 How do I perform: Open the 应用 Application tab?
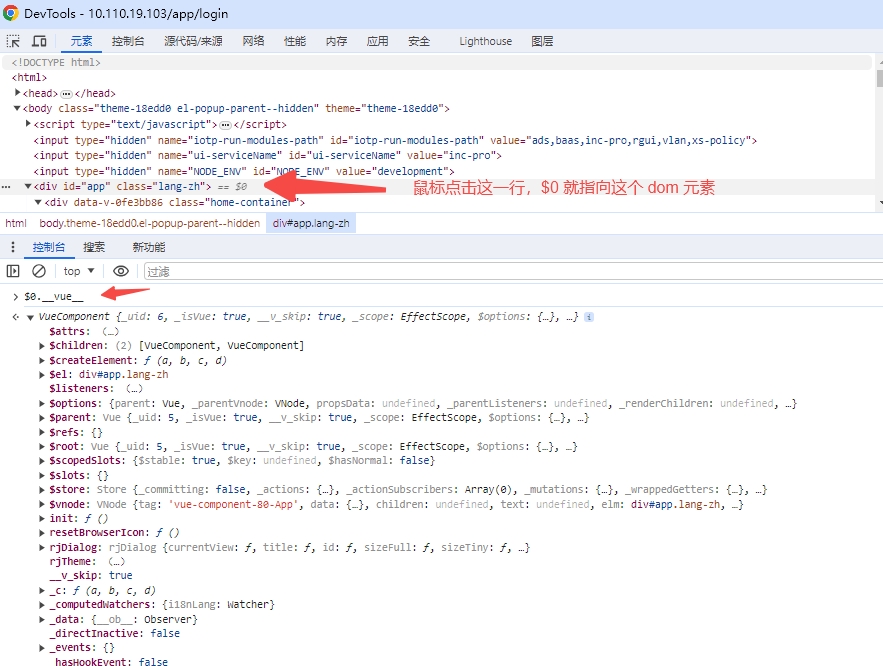point(377,41)
